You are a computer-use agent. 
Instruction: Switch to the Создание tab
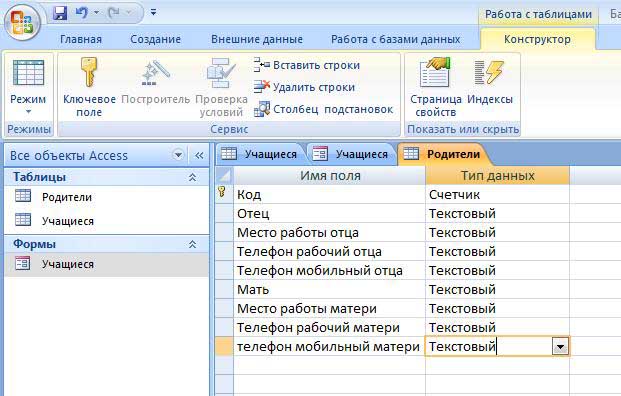coord(156,39)
